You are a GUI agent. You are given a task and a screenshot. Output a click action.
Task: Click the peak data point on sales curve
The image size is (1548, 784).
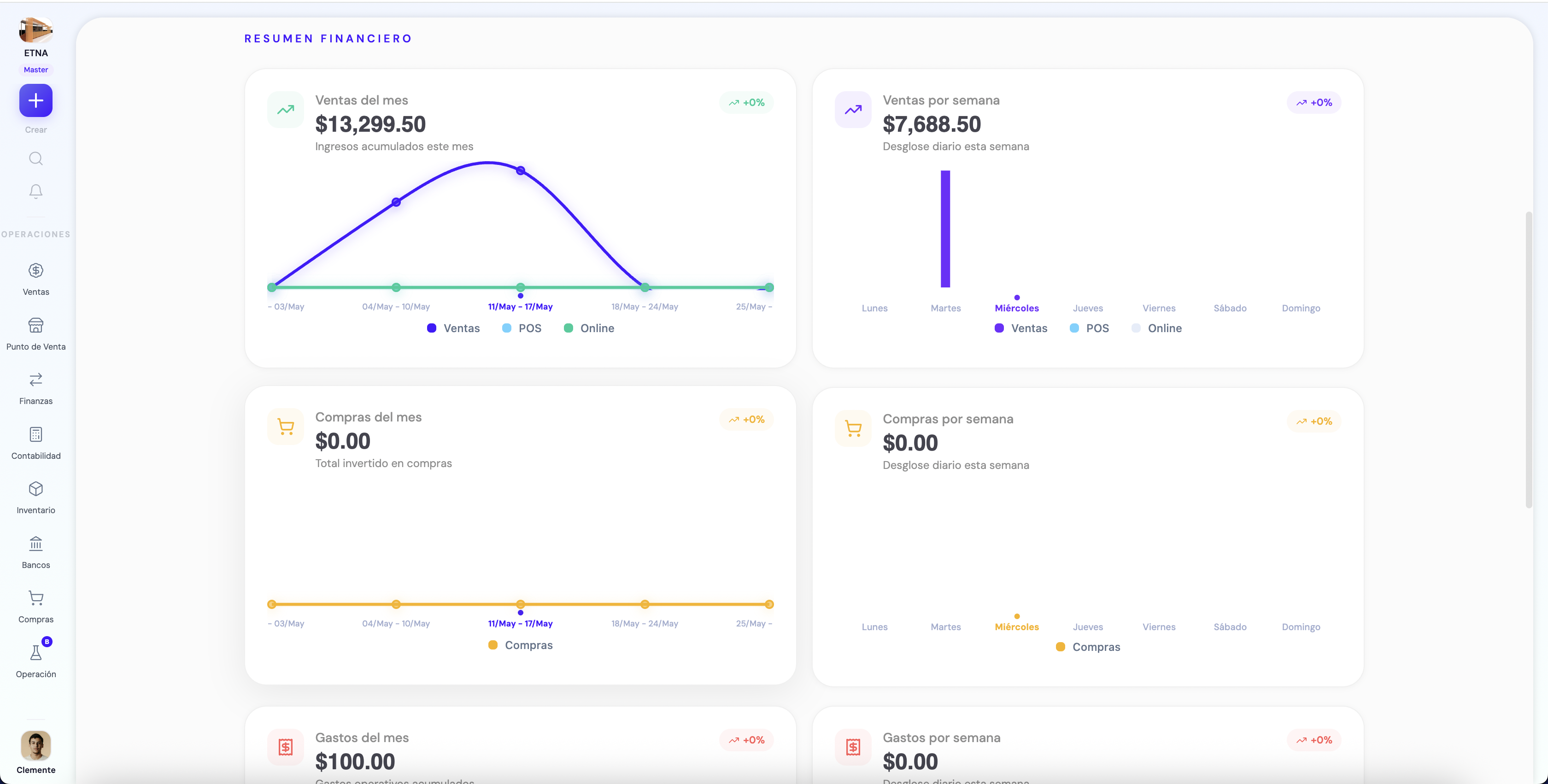(521, 170)
